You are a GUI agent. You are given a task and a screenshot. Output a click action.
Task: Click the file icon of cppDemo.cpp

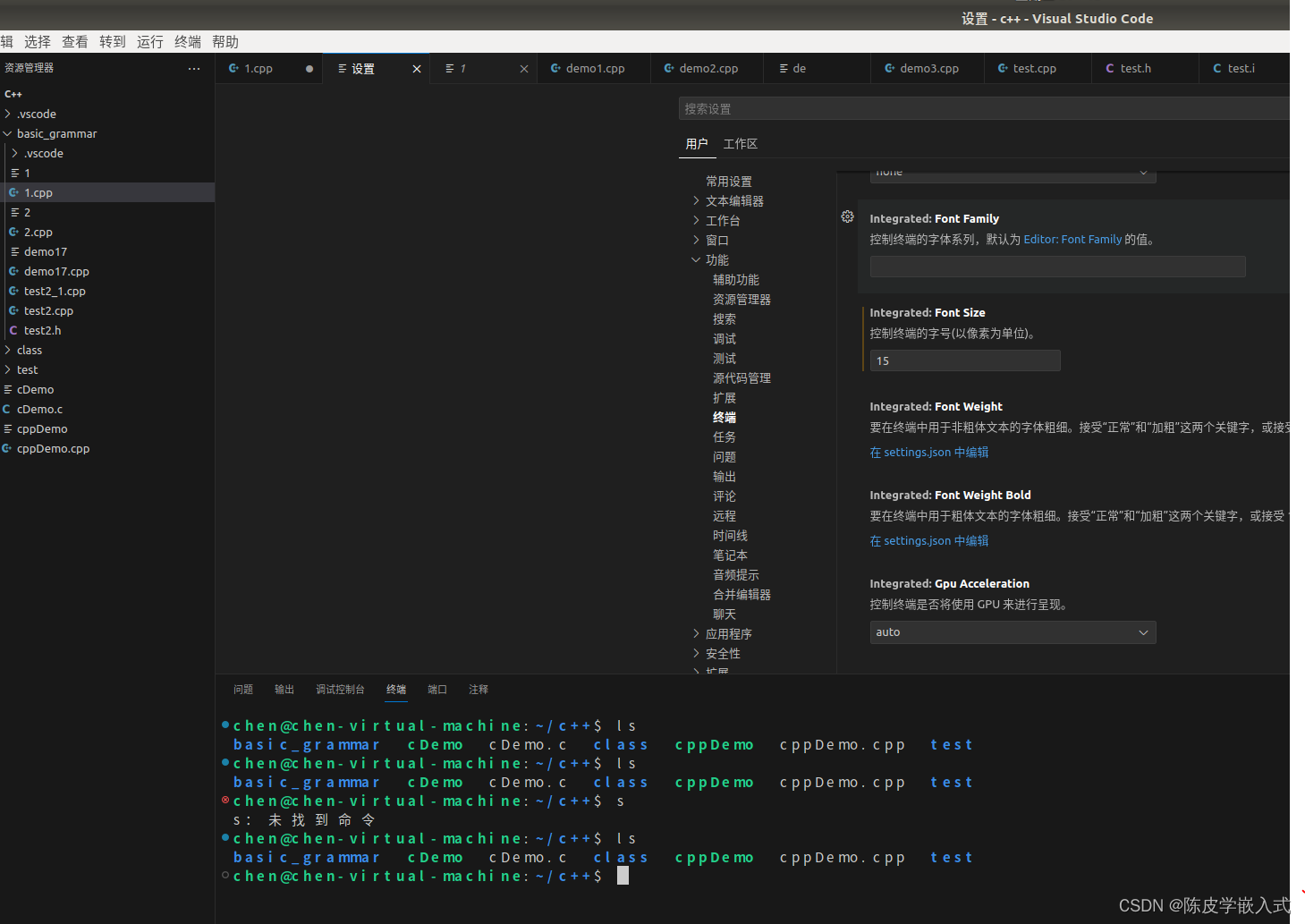tap(6, 448)
